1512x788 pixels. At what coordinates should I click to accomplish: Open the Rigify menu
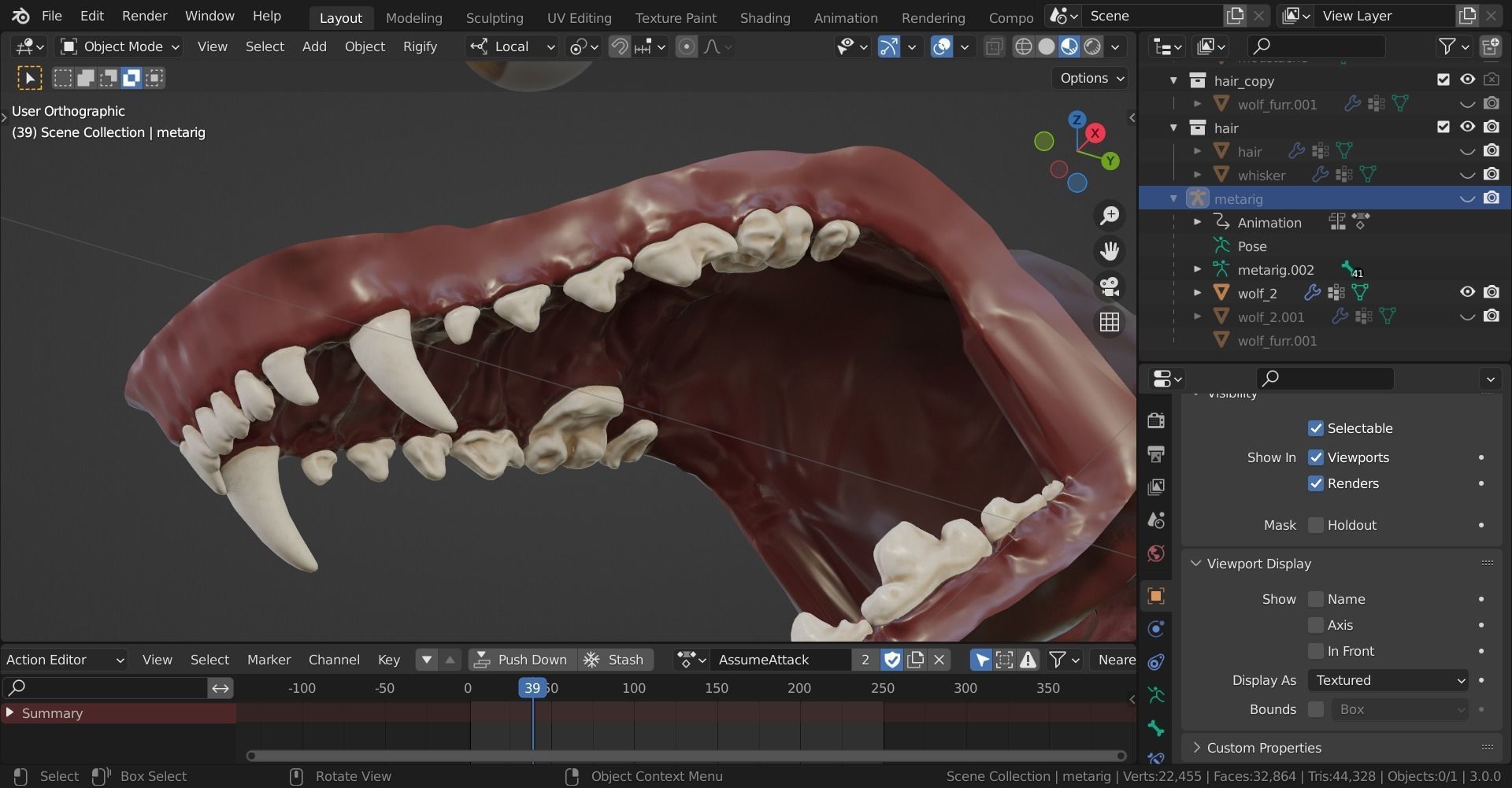(420, 47)
